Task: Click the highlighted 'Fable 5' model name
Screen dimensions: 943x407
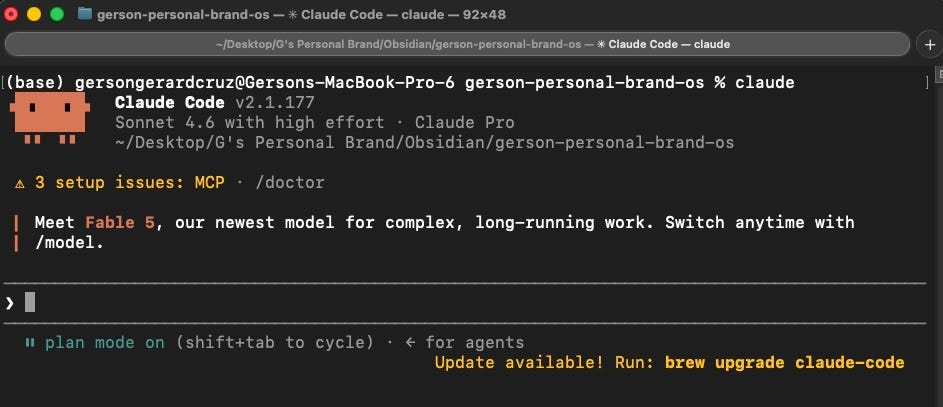Action: 120,222
